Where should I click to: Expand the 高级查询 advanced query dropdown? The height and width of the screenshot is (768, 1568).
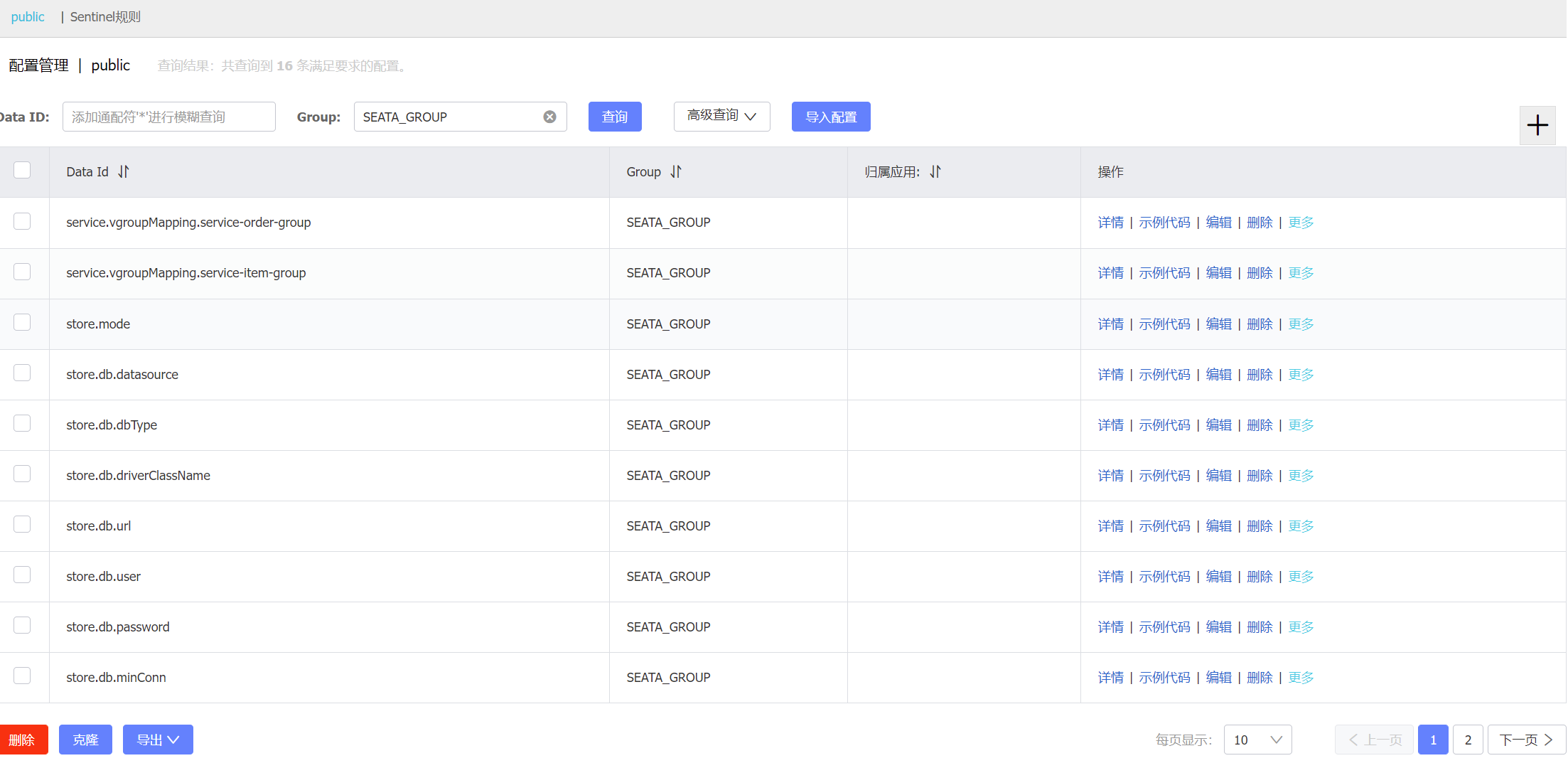[x=721, y=117]
